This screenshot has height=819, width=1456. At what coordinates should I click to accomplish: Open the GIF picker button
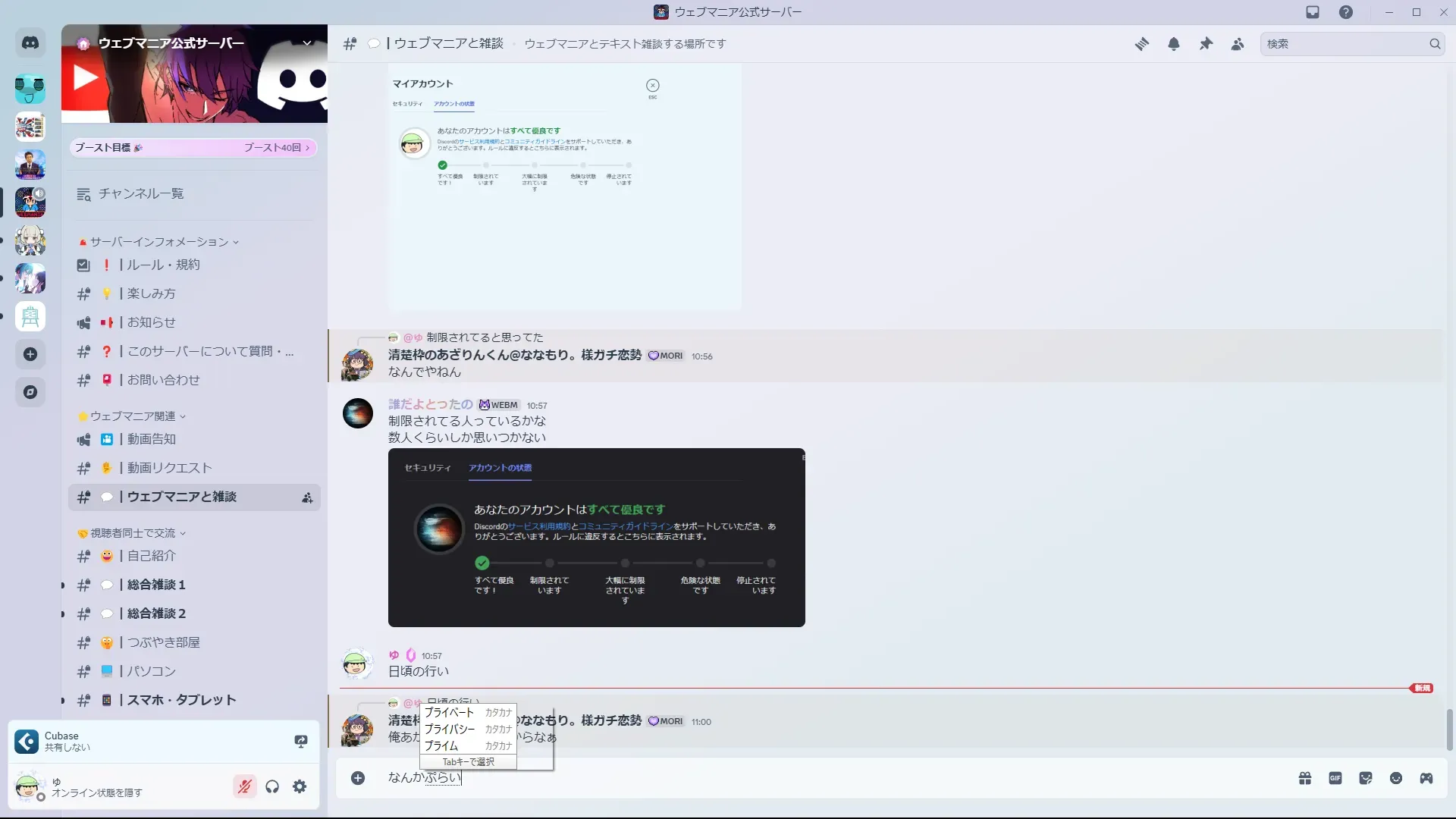tap(1335, 778)
